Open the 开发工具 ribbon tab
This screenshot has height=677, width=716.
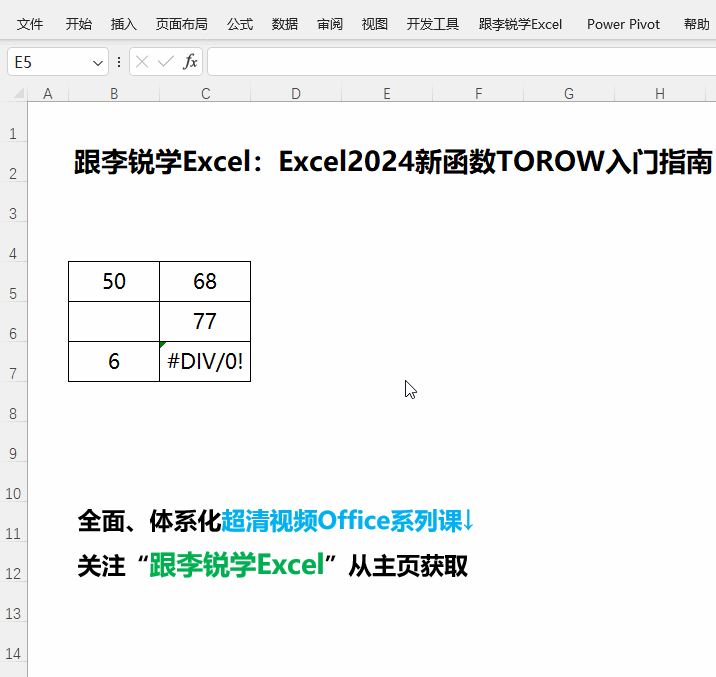[x=433, y=24]
